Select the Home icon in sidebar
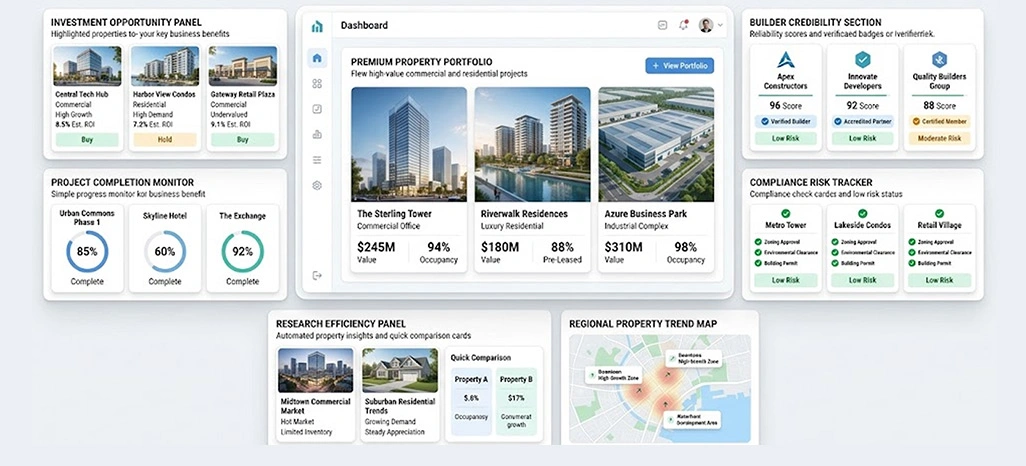The width and height of the screenshot is (1026, 466). pyautogui.click(x=317, y=58)
